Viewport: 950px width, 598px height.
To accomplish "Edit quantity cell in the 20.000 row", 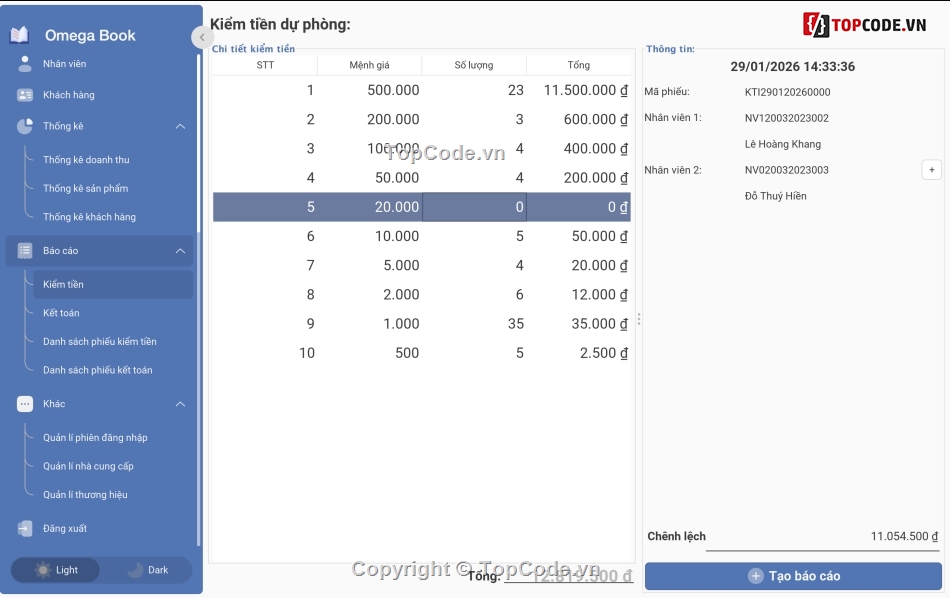I will click(x=474, y=207).
